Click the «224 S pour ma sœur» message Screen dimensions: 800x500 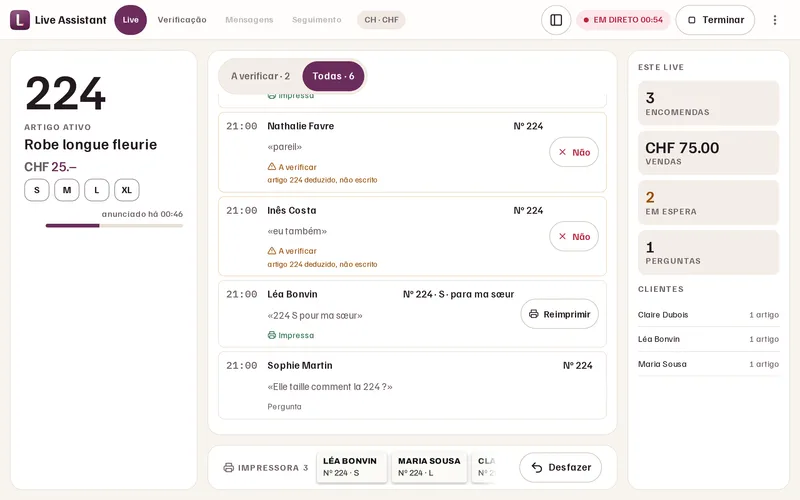tap(315, 315)
